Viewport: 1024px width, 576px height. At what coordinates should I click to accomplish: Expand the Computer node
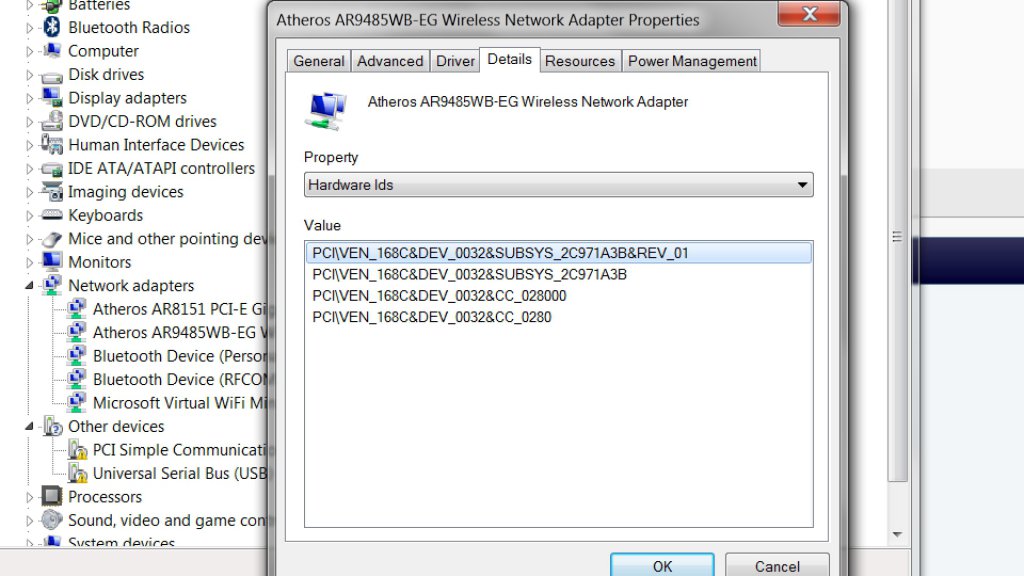[x=29, y=52]
